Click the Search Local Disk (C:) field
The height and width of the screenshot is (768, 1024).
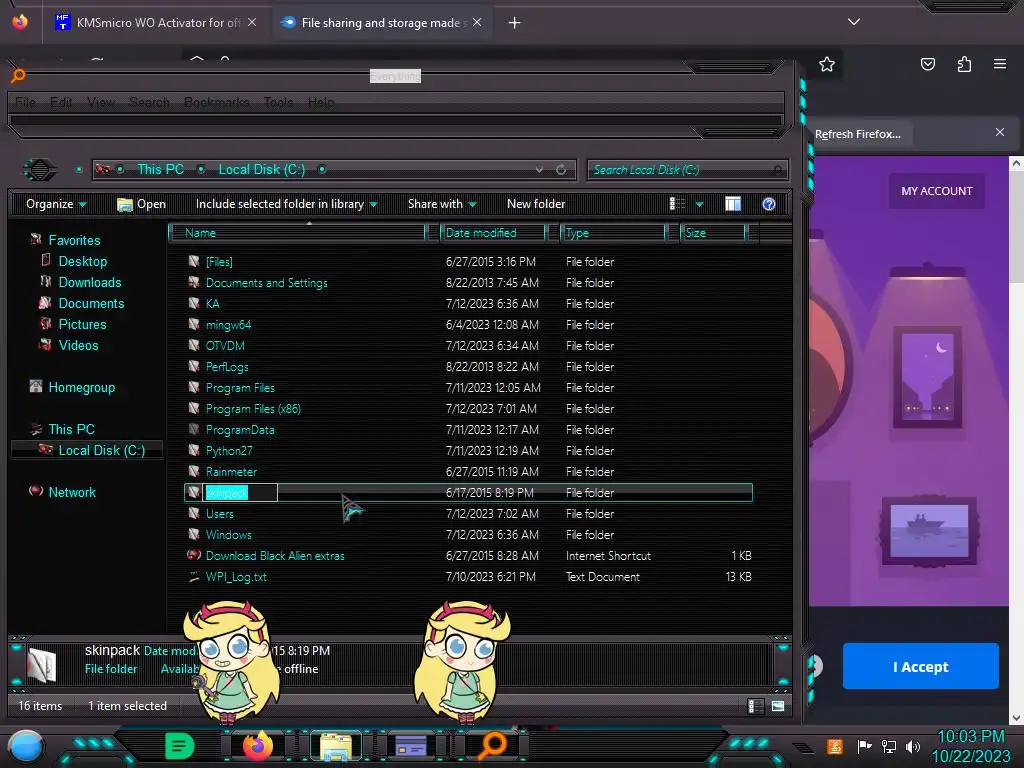coord(687,170)
